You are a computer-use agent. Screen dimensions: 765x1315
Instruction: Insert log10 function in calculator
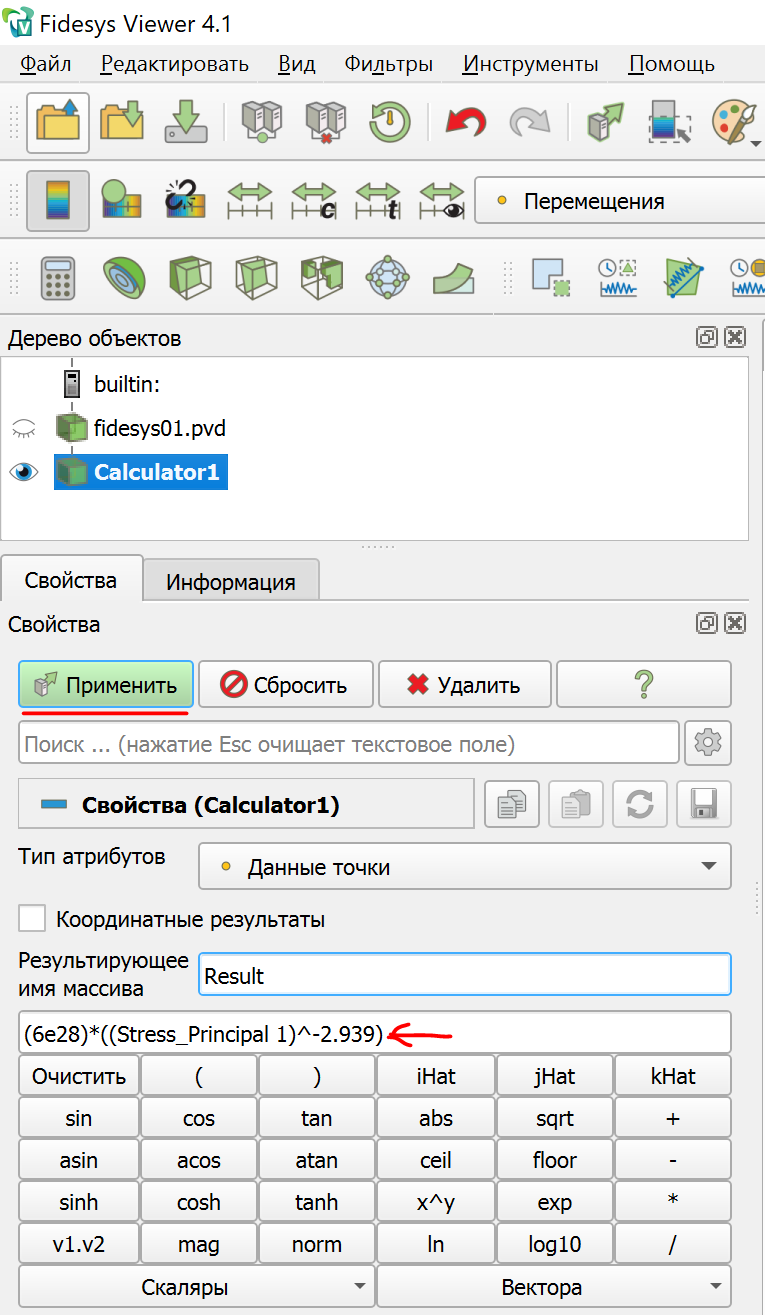[x=555, y=1245]
